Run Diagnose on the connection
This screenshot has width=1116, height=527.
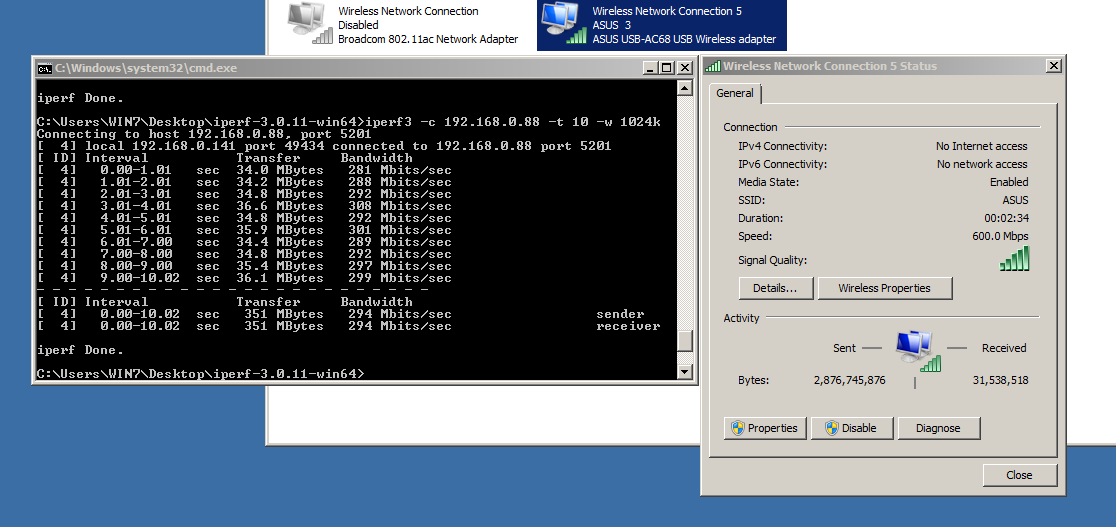pyautogui.click(x=937, y=428)
